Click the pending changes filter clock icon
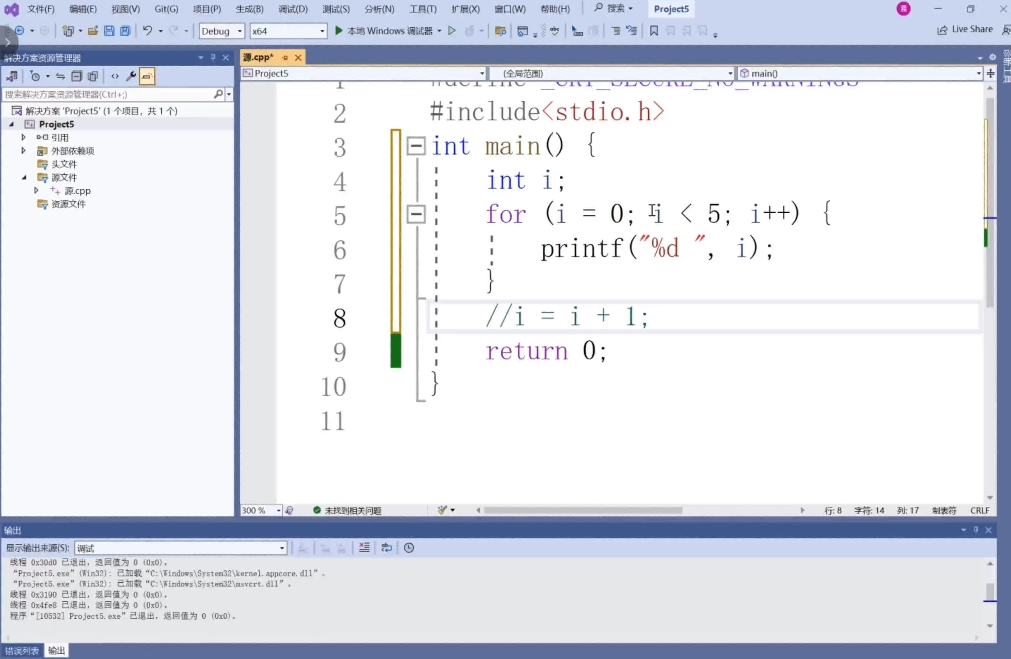The image size is (1011, 659). coord(35,76)
